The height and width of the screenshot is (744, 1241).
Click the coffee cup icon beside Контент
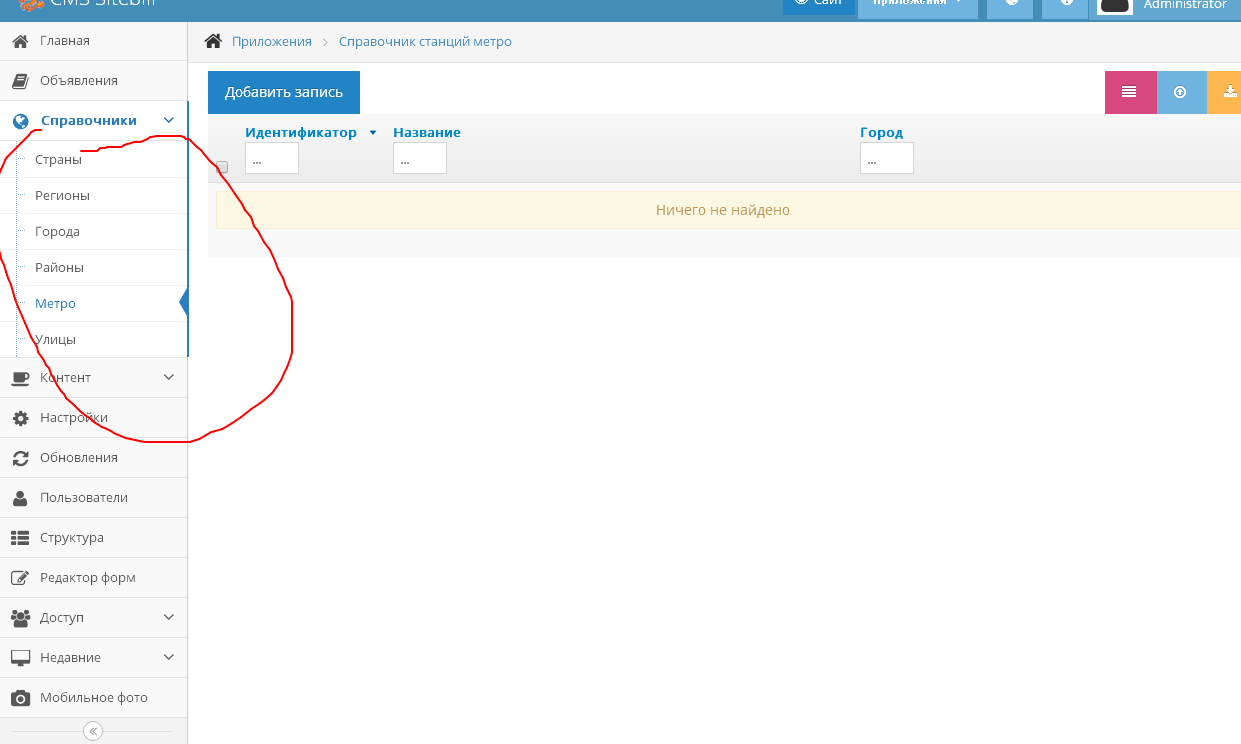tap(20, 378)
